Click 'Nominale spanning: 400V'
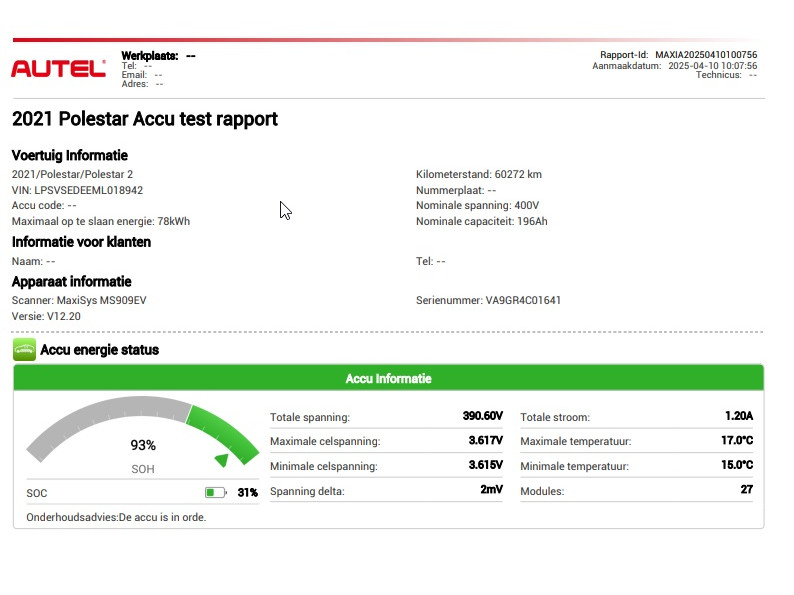The image size is (794, 595). [478, 206]
